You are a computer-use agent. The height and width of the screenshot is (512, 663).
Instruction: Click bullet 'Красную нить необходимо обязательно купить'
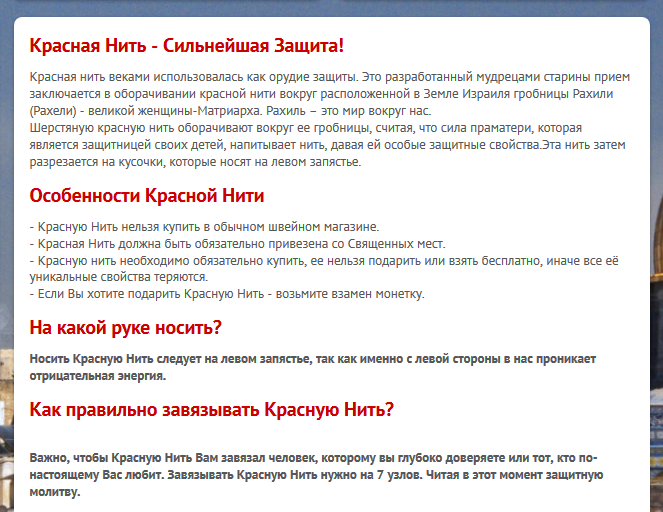324,260
